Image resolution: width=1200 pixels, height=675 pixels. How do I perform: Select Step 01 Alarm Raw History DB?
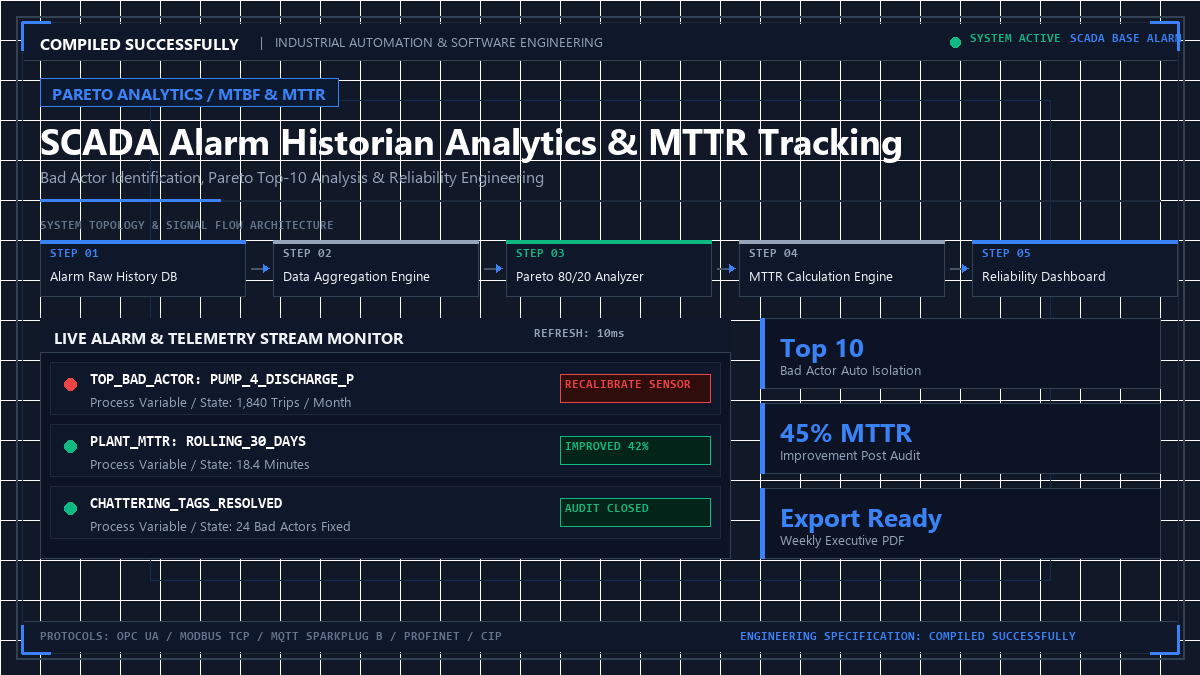143,268
